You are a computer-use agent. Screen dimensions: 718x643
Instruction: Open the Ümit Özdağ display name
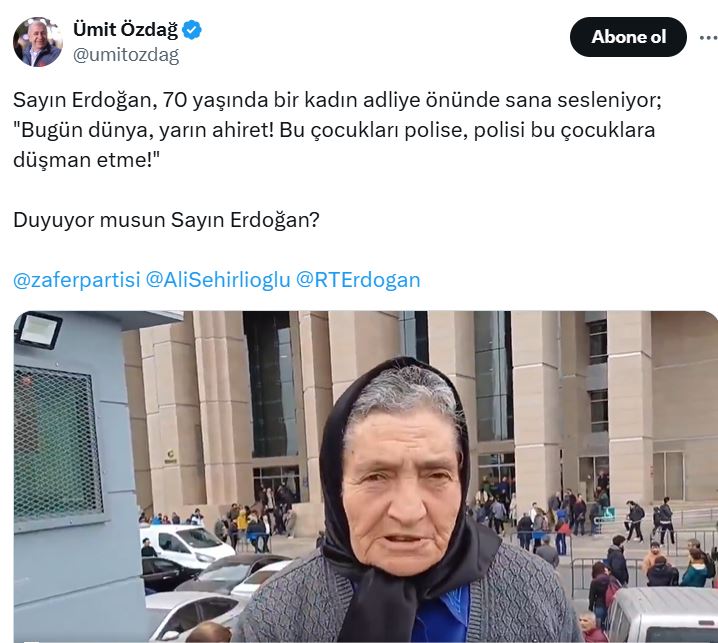click(x=125, y=30)
